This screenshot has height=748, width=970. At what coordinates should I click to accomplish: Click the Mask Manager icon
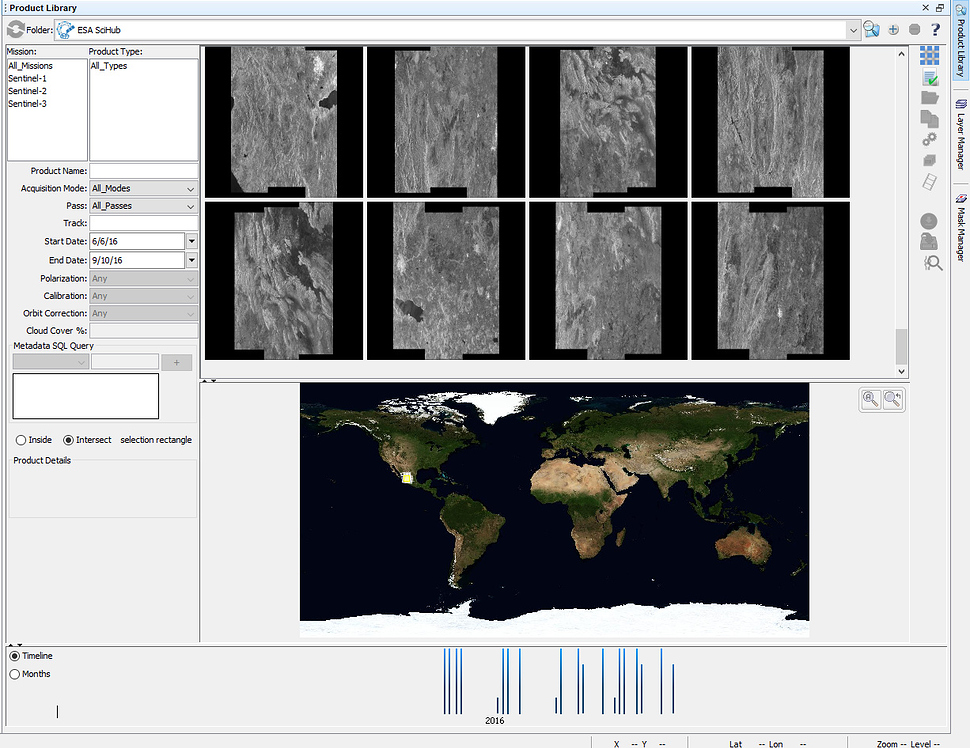click(x=961, y=199)
